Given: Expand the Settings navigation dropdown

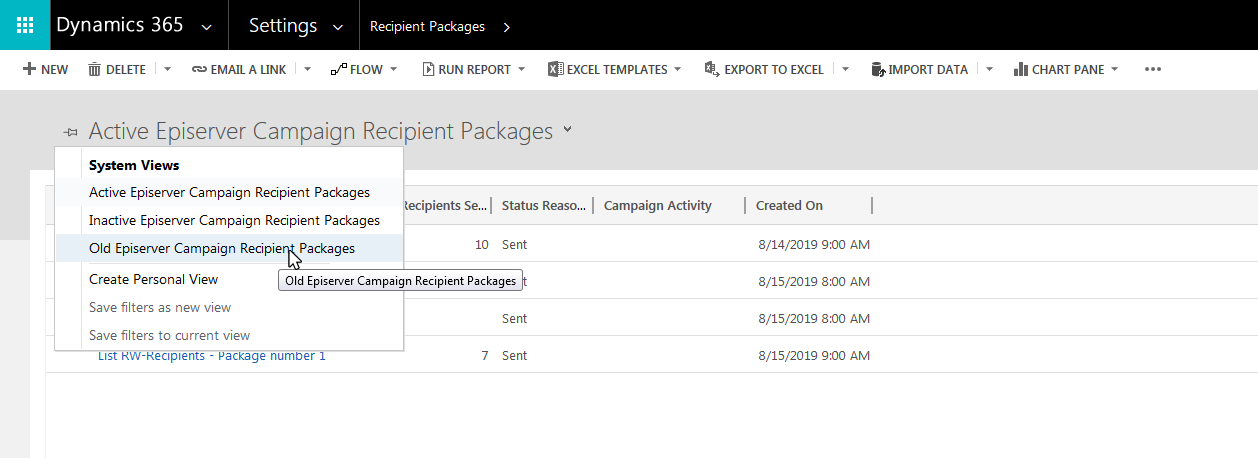Looking at the screenshot, I should (338, 27).
